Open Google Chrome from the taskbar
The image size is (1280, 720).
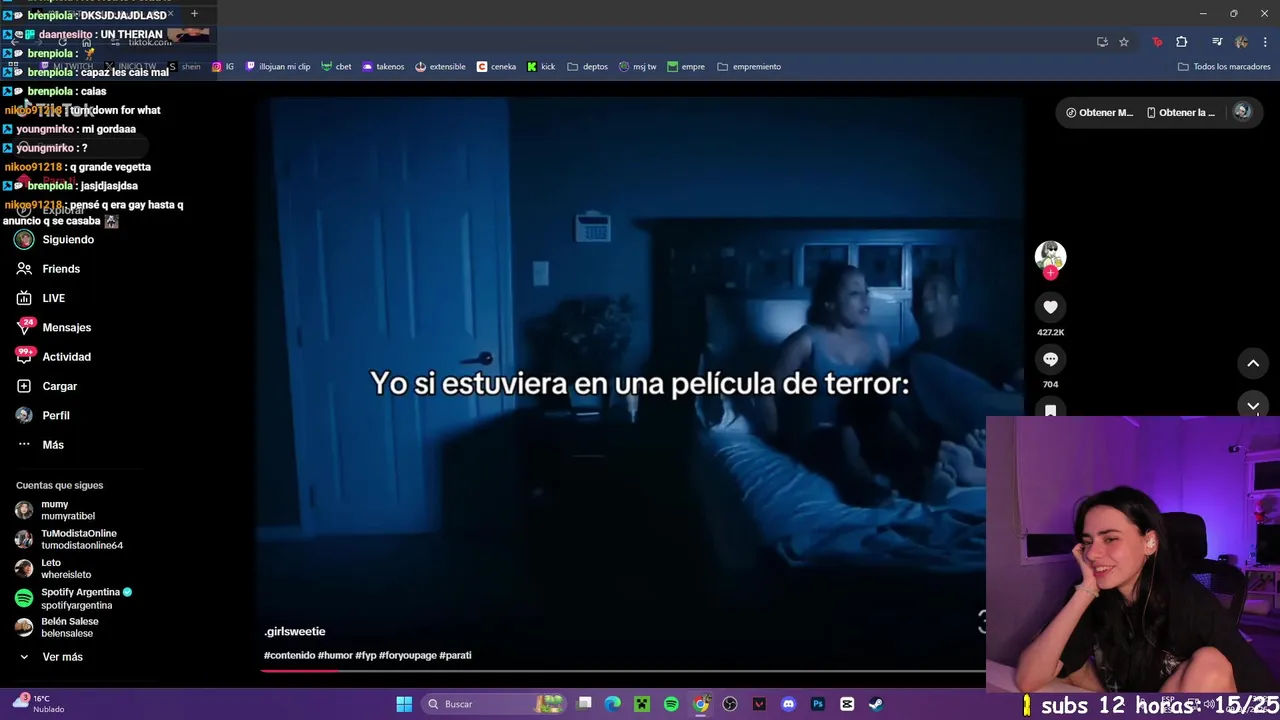click(701, 704)
